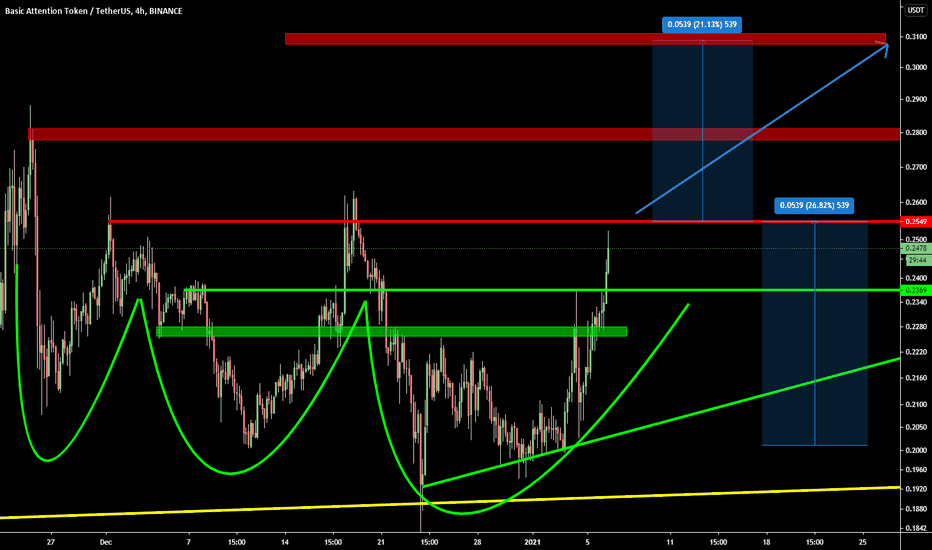Click the 0.2100 price axis label
932x550 pixels.
pyautogui.click(x=916, y=404)
